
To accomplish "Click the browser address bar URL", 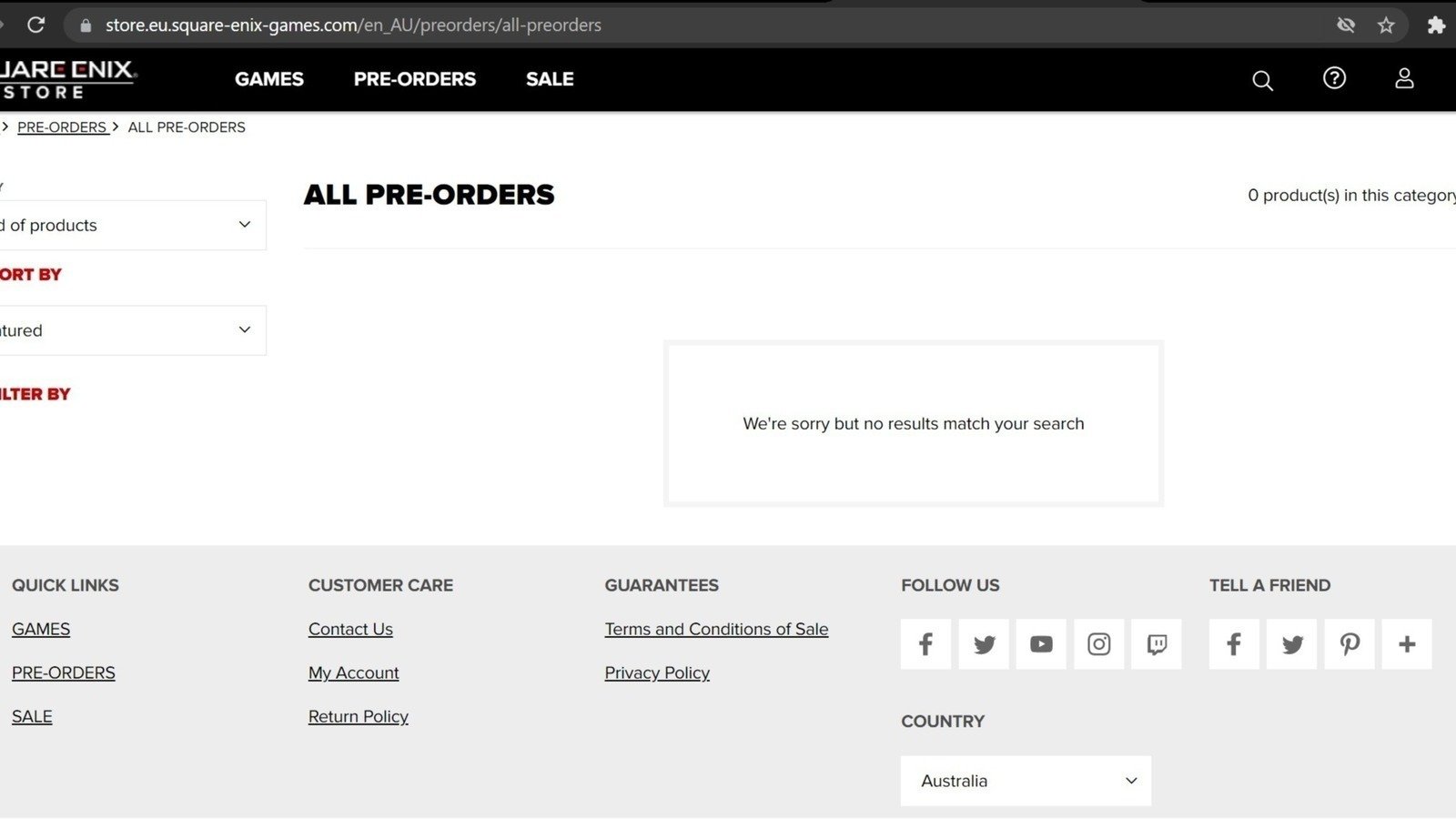I will point(353,25).
